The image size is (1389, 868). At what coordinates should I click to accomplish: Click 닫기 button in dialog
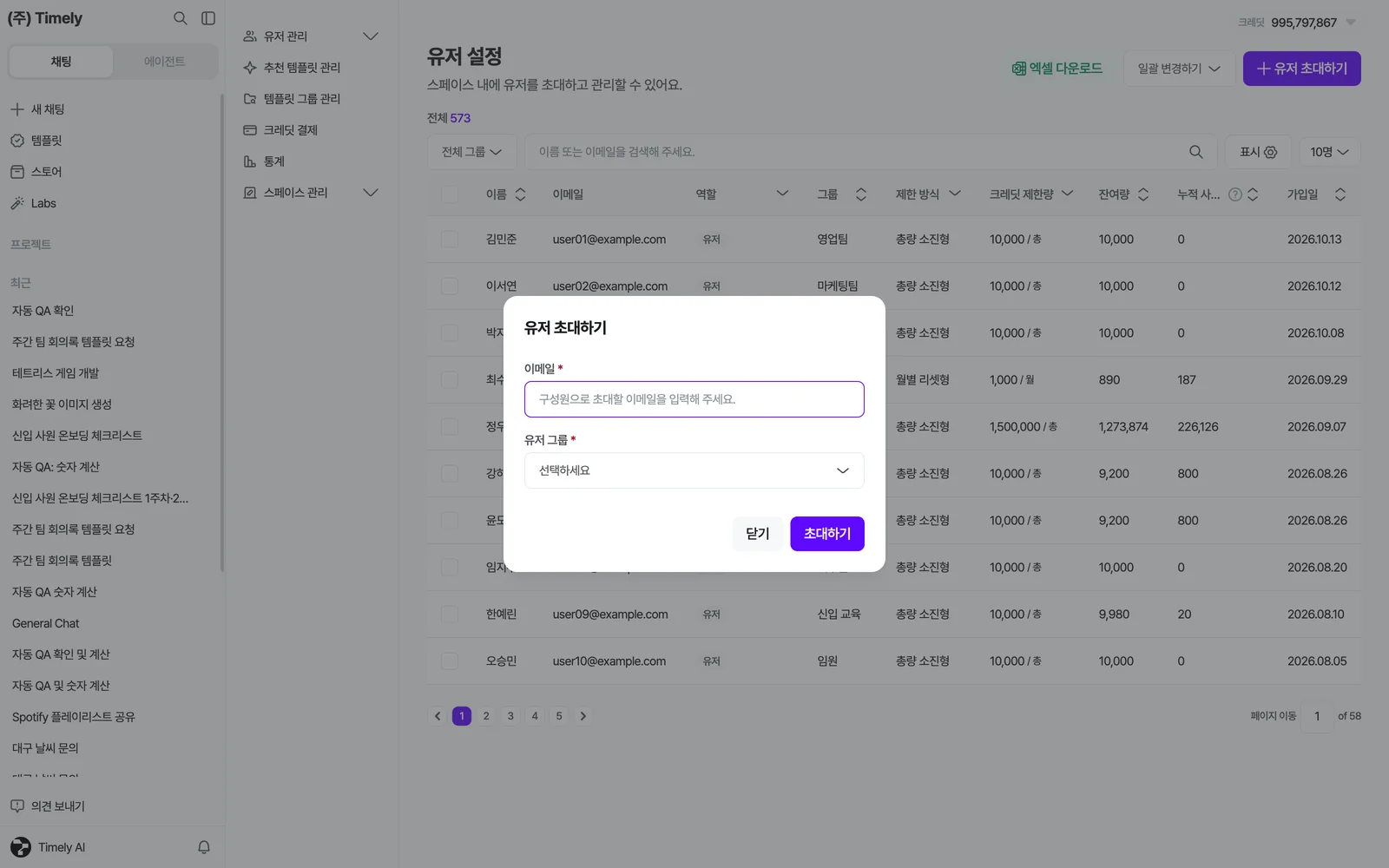[758, 534]
